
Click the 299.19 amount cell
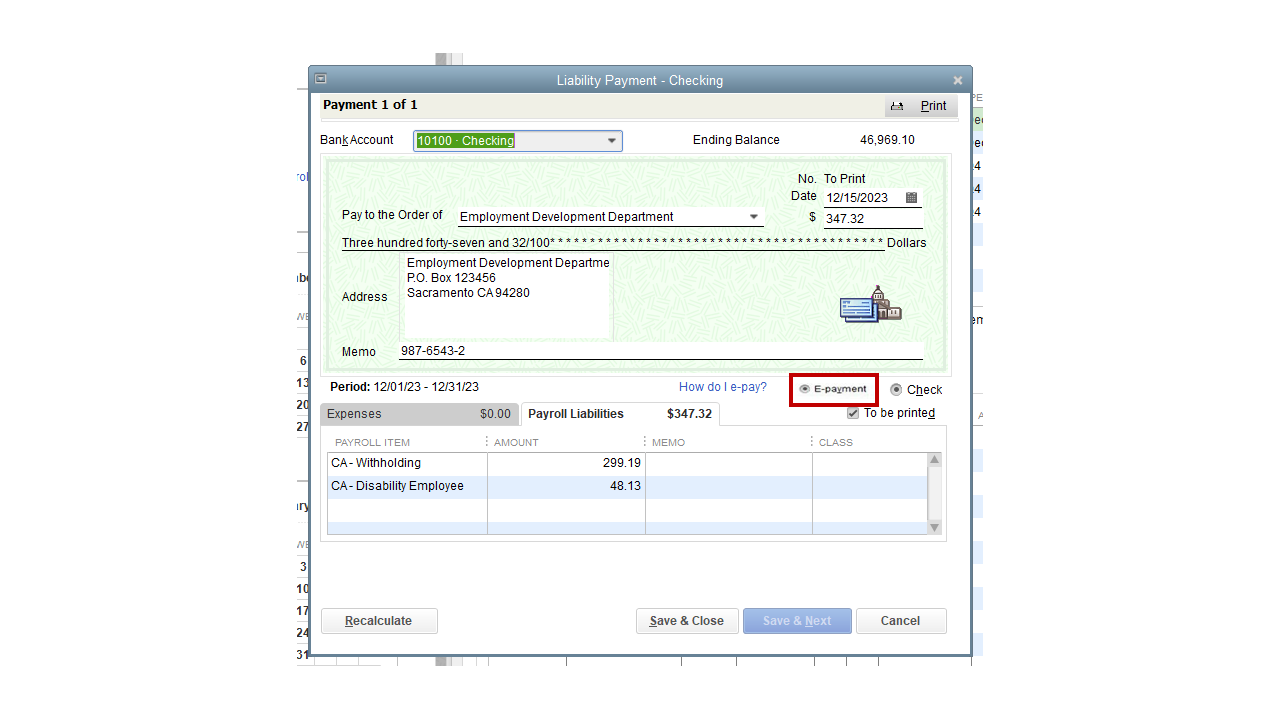coord(566,463)
